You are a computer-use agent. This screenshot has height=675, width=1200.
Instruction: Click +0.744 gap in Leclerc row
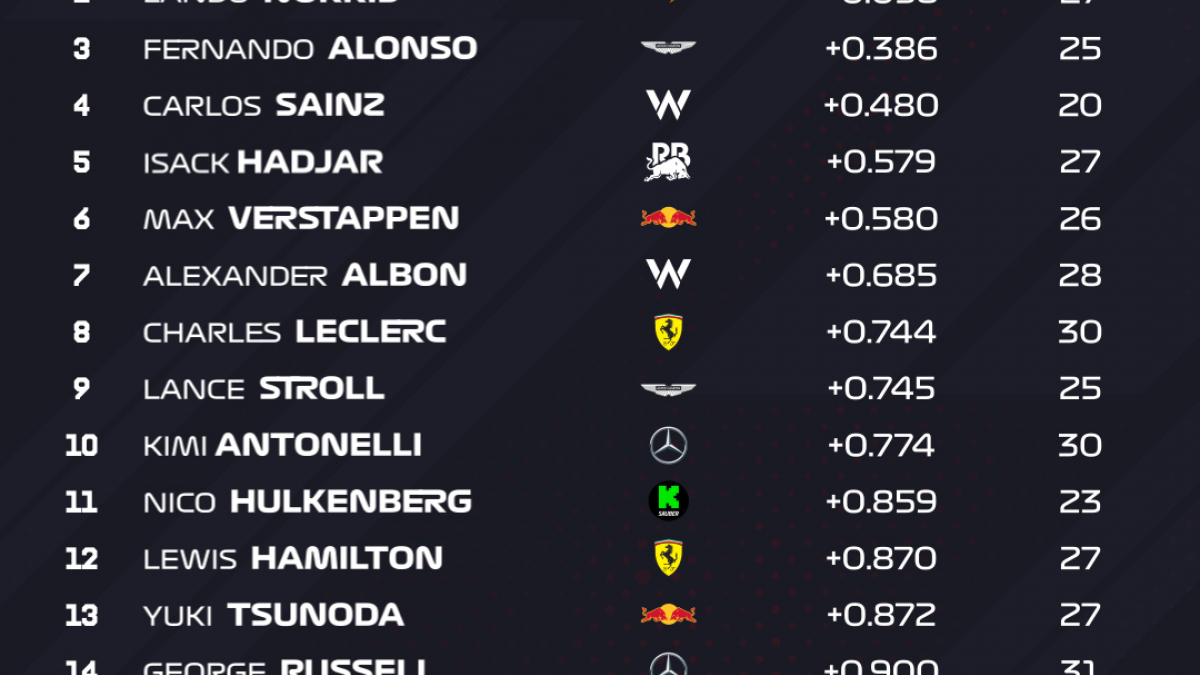pyautogui.click(x=881, y=331)
